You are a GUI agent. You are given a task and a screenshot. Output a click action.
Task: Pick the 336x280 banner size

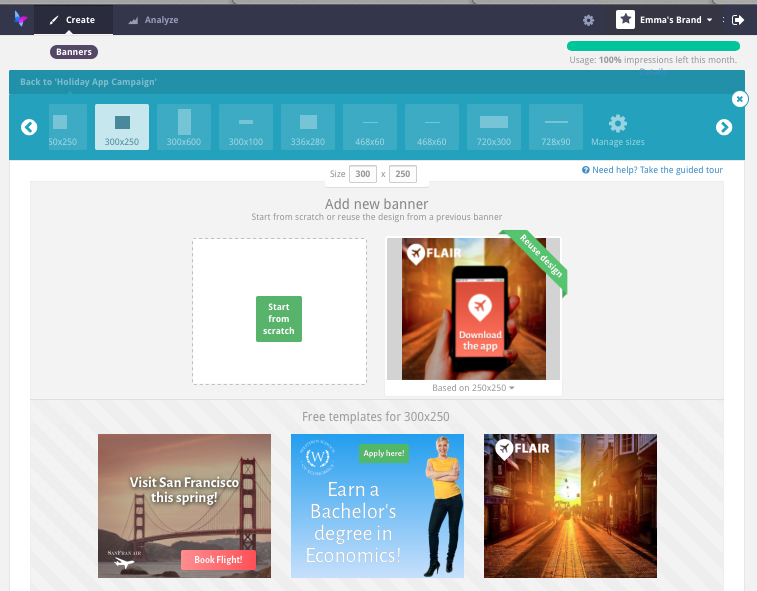point(308,127)
